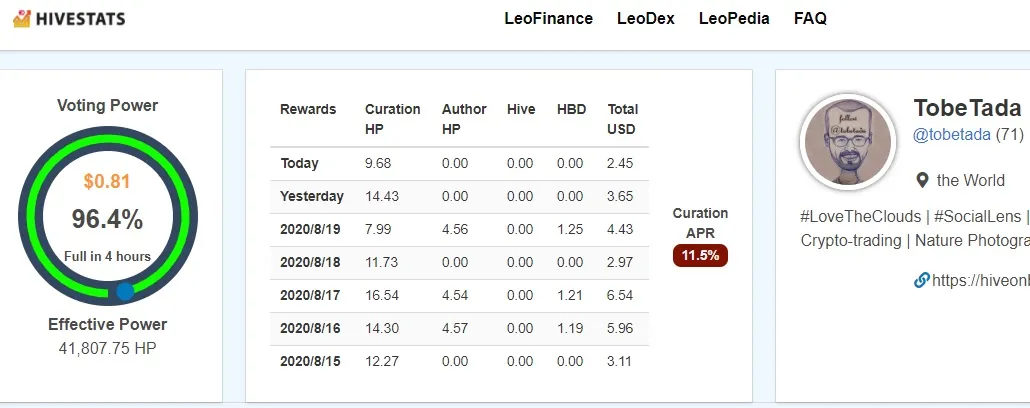Click author HP value 4.56

(455, 229)
